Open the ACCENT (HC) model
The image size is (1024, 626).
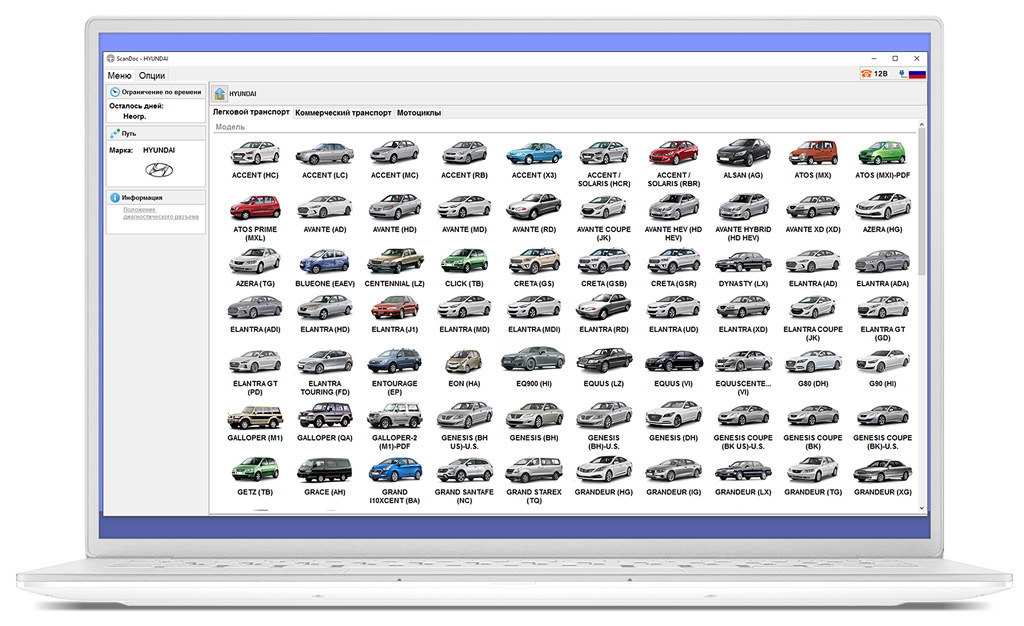point(255,159)
